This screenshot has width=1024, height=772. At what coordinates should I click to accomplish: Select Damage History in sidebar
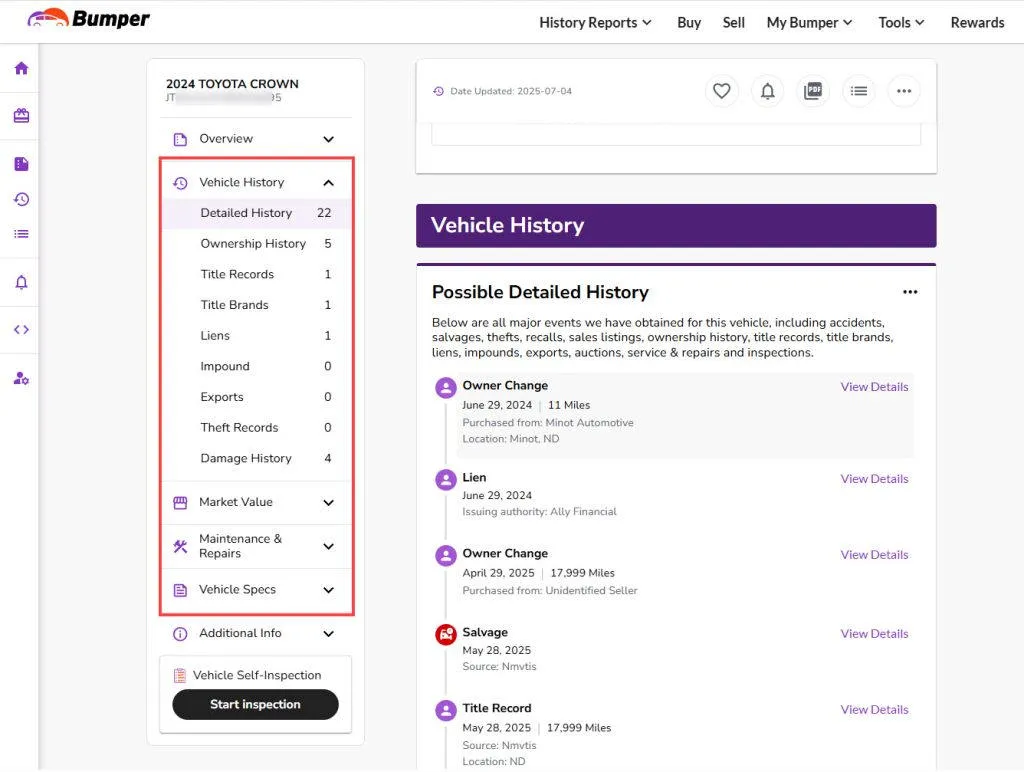click(256, 458)
